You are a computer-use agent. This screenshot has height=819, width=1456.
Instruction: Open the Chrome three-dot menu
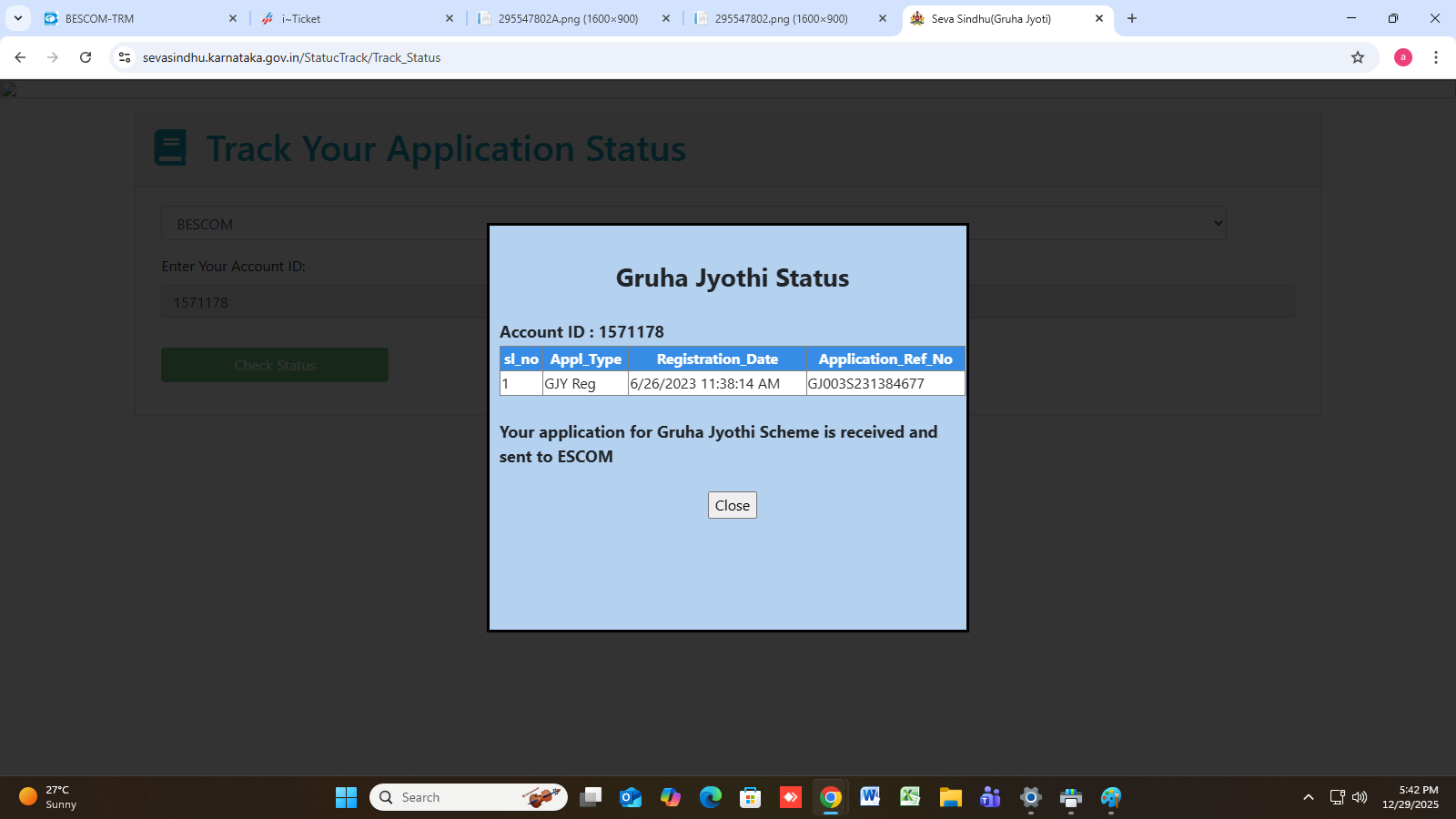tap(1435, 57)
